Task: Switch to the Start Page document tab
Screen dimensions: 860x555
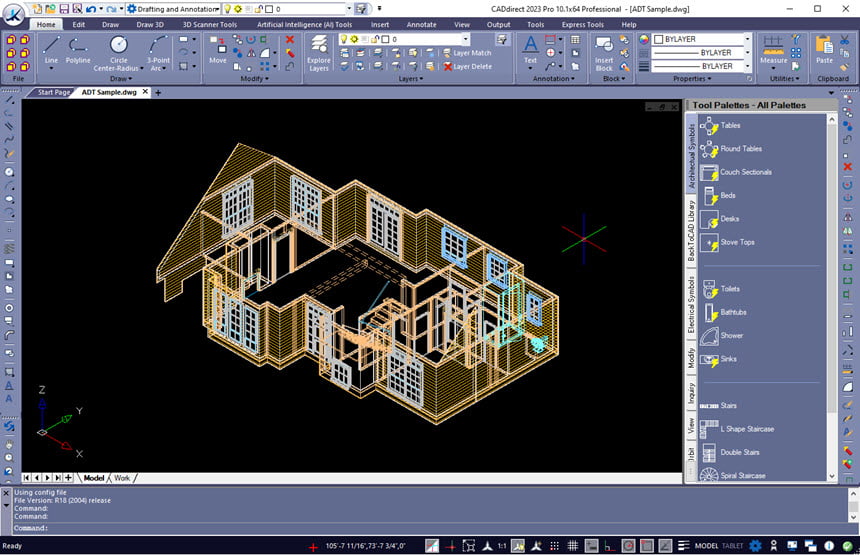Action: click(53, 93)
